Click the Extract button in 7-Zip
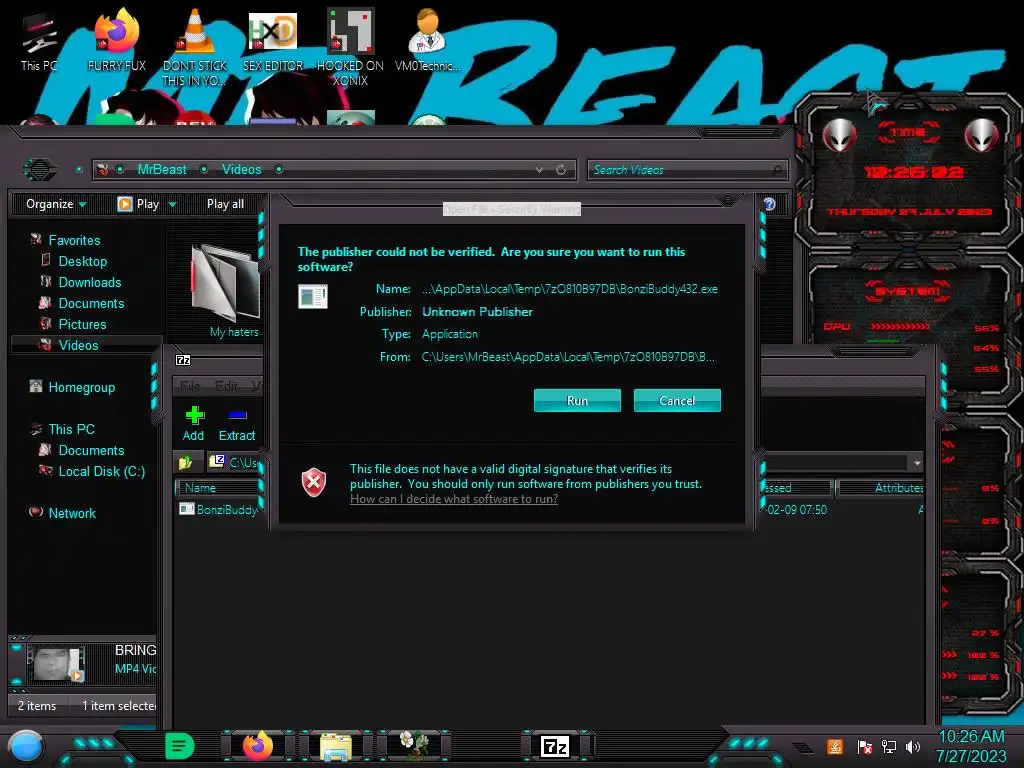This screenshot has height=768, width=1024. pyautogui.click(x=236, y=424)
